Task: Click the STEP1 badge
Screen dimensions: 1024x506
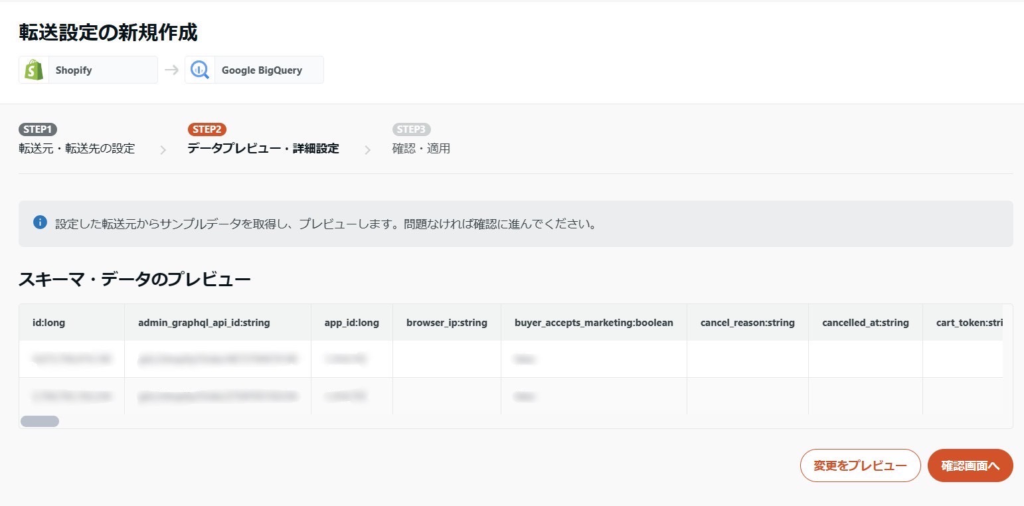Action: tap(37, 129)
